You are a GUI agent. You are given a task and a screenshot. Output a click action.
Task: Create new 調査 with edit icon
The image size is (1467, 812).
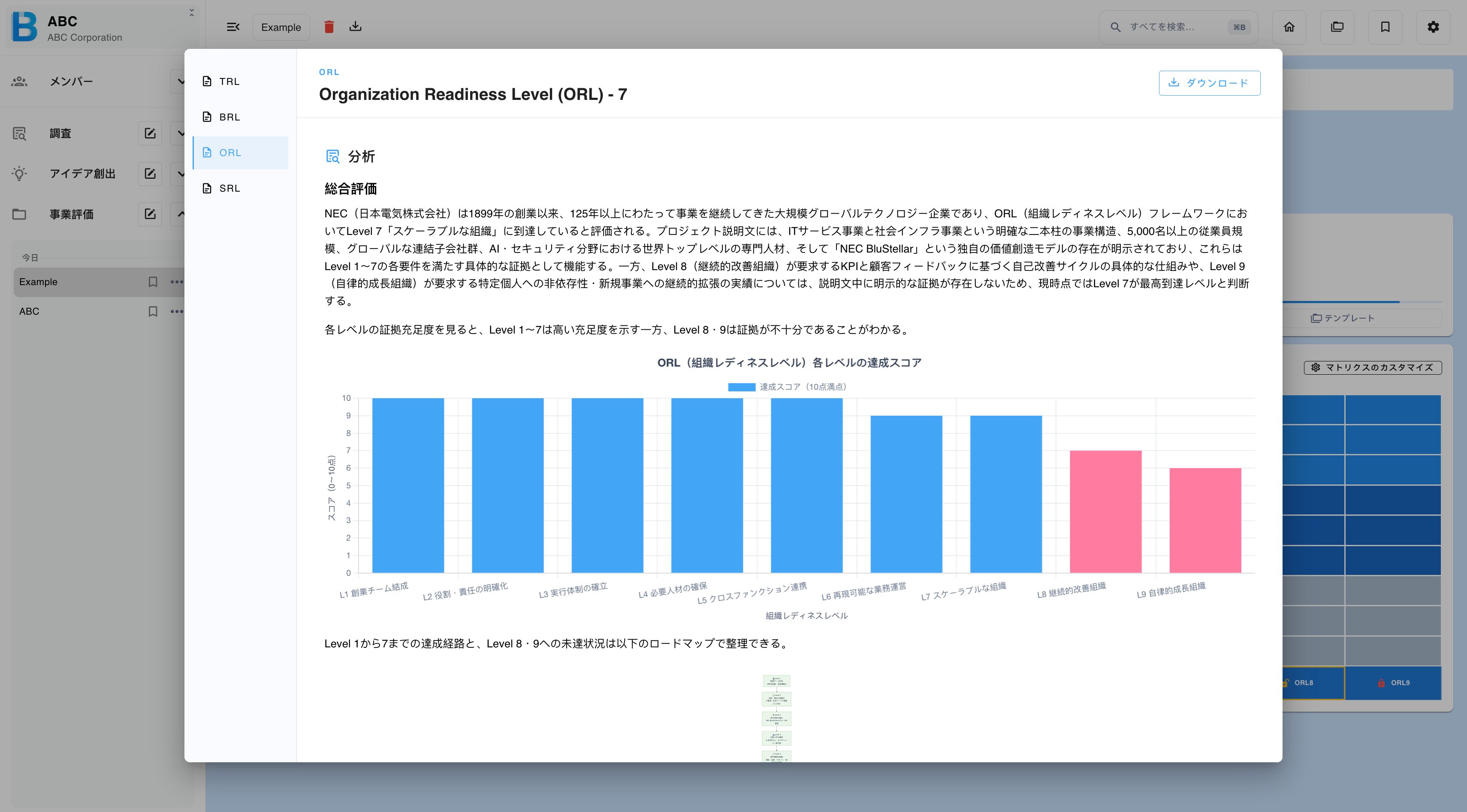pyautogui.click(x=150, y=133)
